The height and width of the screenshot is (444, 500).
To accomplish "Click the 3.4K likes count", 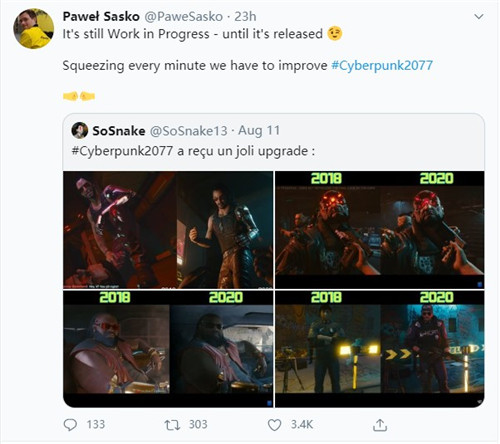I will (302, 425).
